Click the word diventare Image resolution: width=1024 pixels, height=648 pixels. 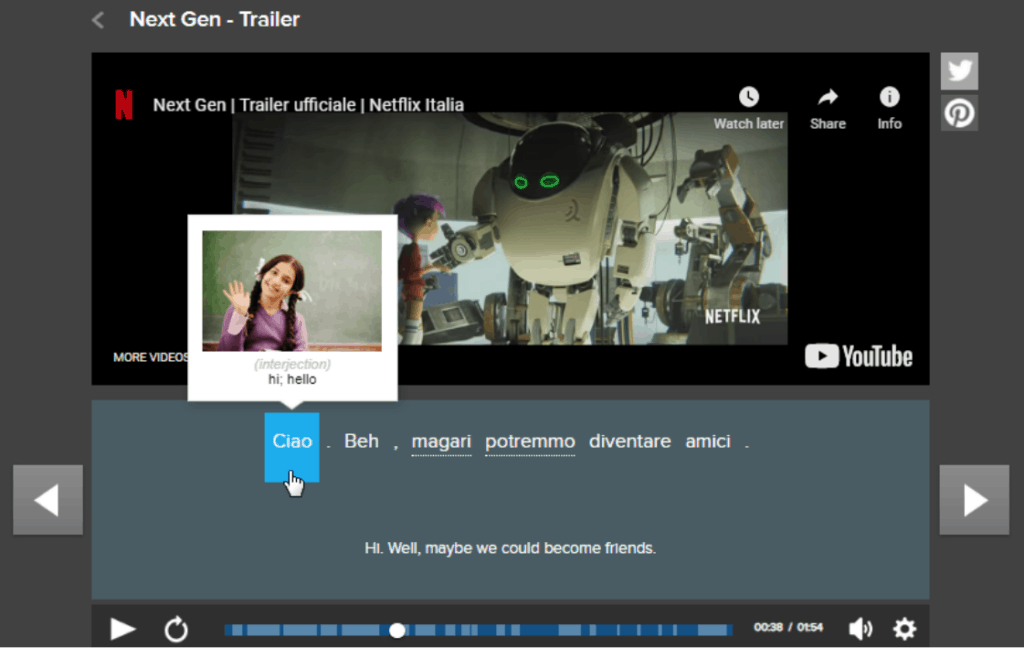630,442
